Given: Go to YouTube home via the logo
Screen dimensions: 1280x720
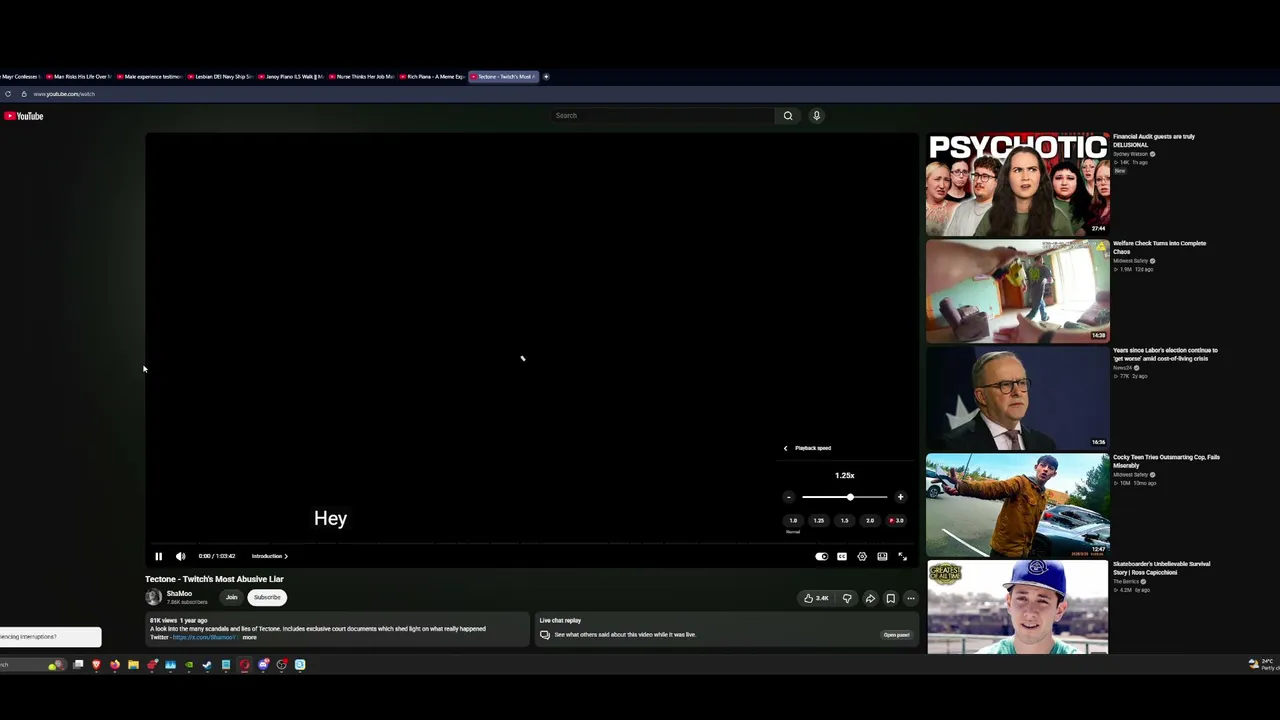Looking at the screenshot, I should coord(24,116).
